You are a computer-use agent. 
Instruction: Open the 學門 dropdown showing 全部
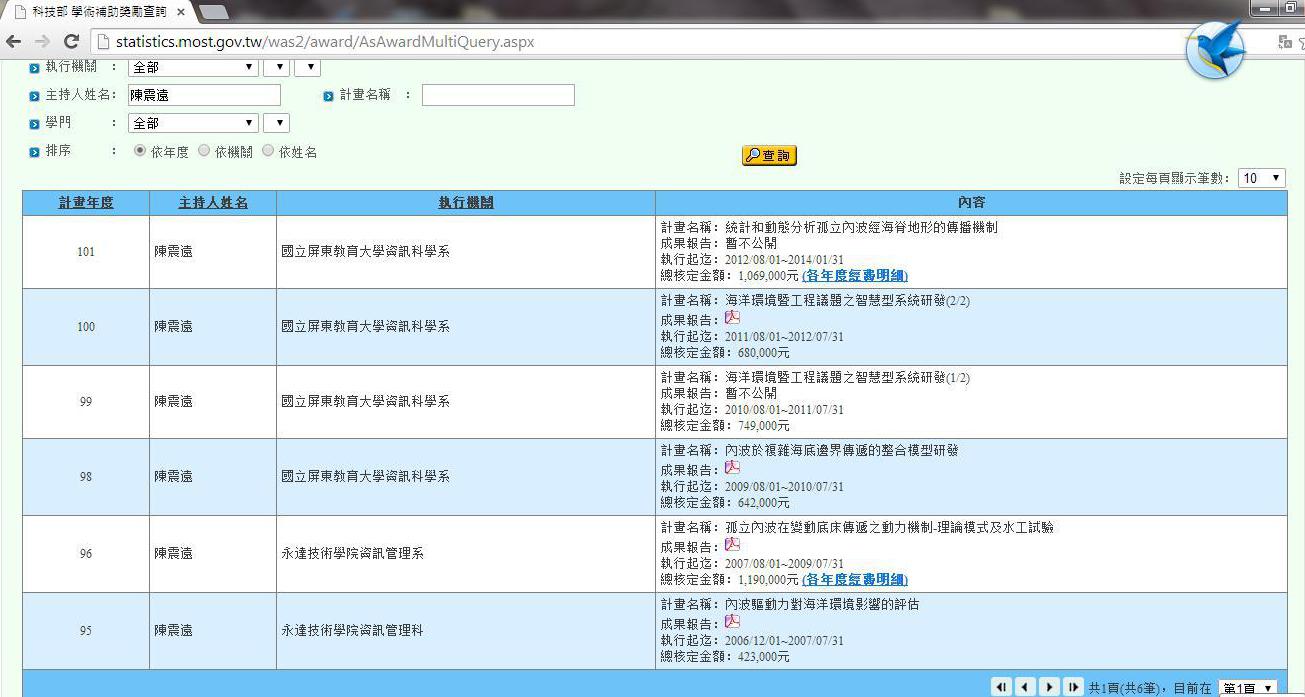pos(193,123)
